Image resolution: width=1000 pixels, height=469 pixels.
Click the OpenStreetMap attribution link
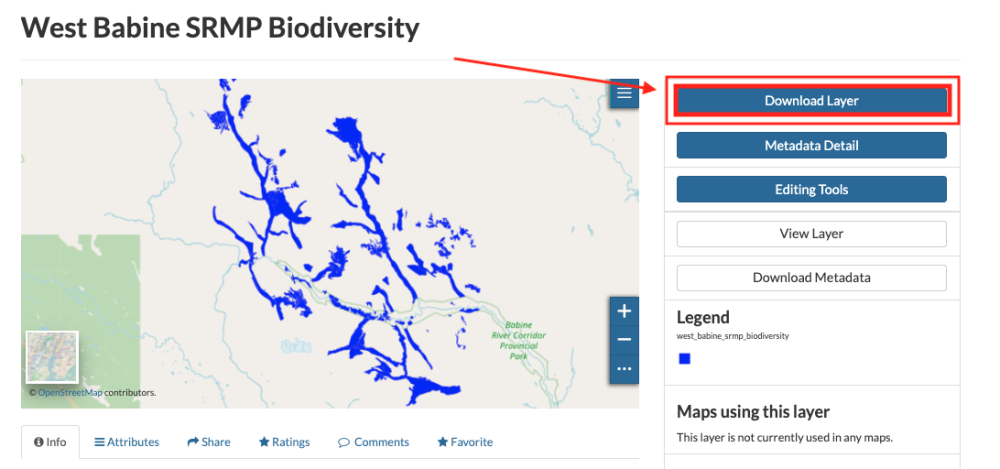point(70,393)
